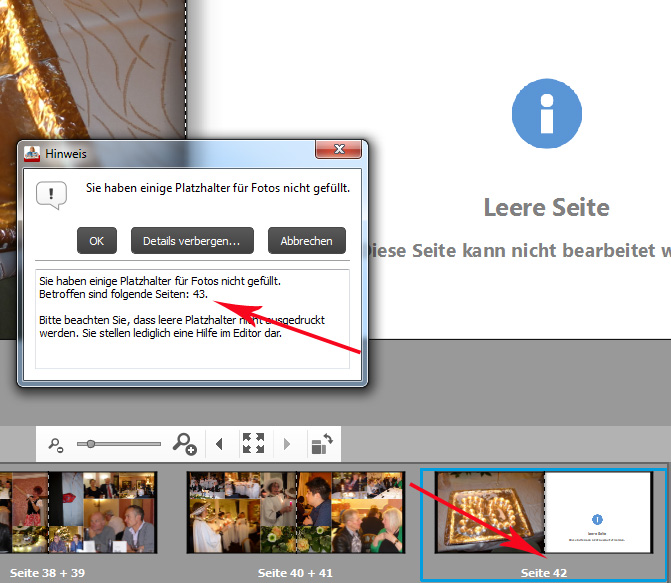
Task: Go to next page with right arrow
Action: pos(287,444)
